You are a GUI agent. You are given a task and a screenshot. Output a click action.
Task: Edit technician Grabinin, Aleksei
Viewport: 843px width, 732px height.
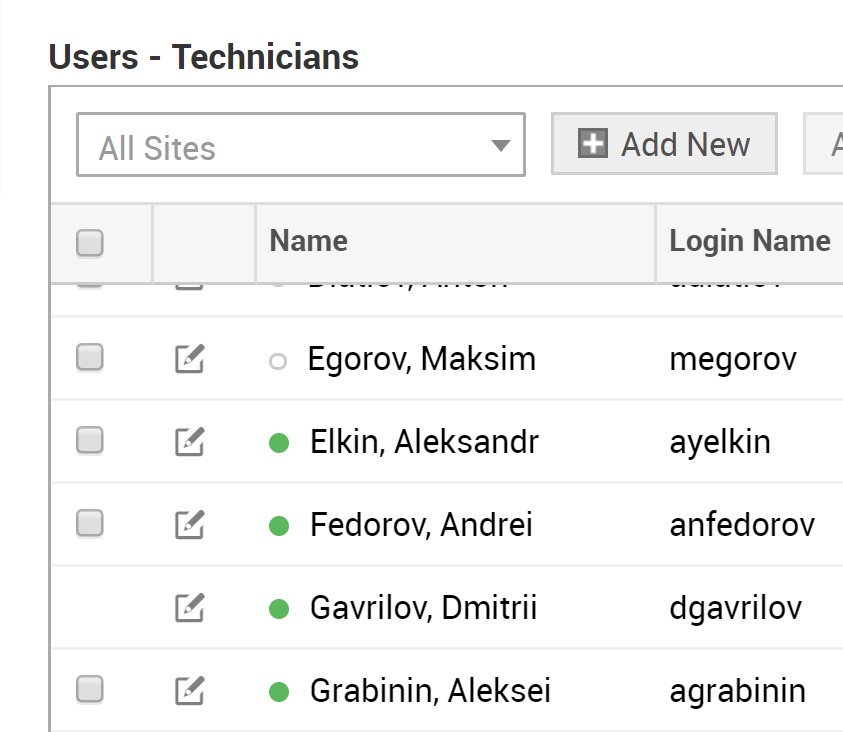(x=190, y=690)
